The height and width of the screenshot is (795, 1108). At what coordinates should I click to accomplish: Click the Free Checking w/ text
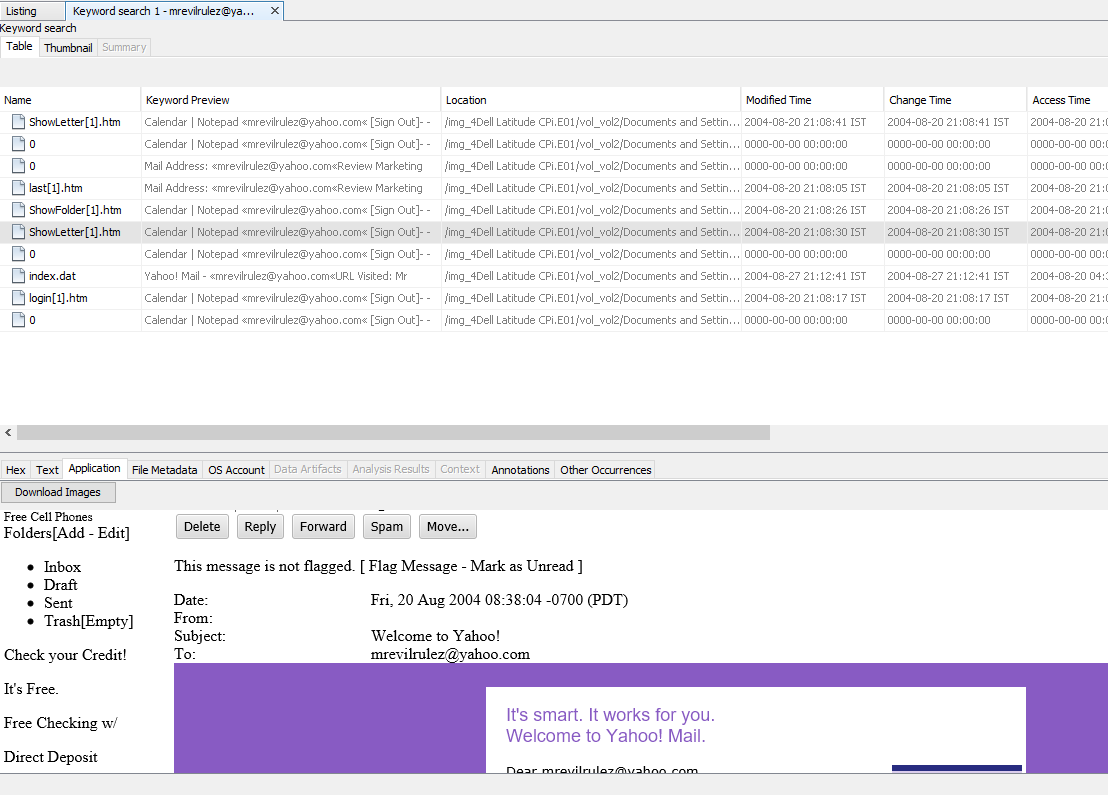click(x=60, y=723)
